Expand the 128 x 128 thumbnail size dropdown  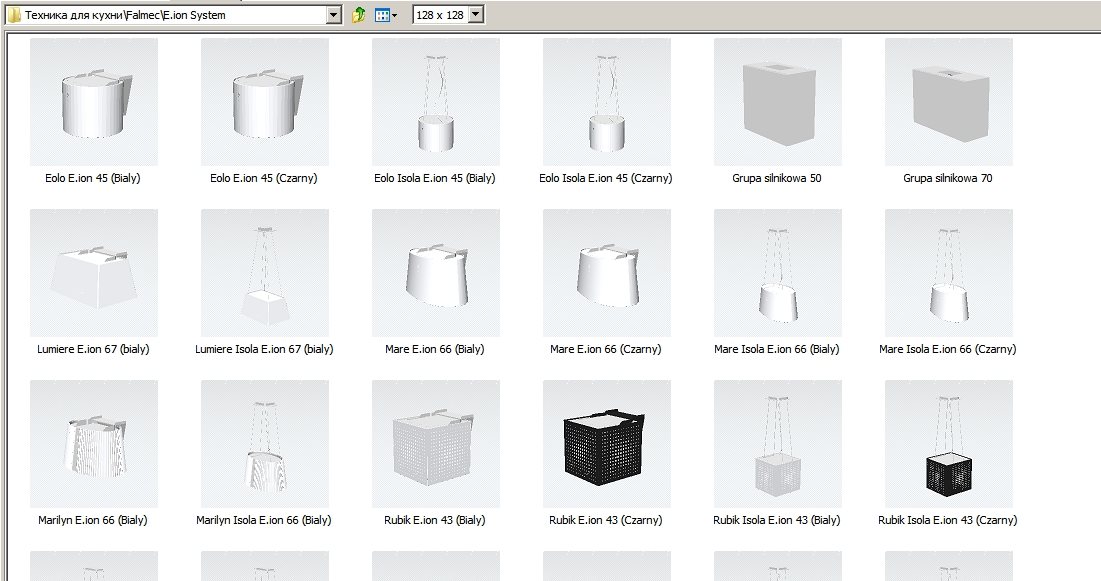point(476,14)
